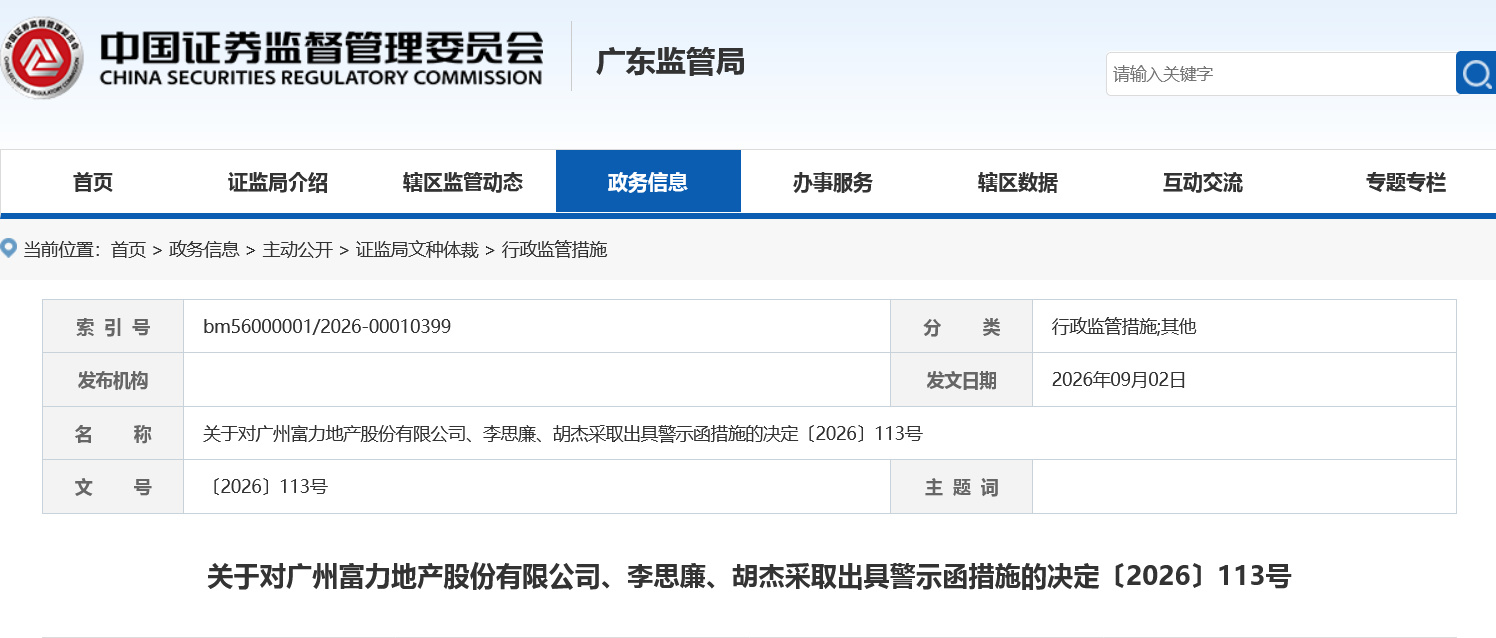Click the 主题词 label cell
1496x638 pixels.
point(961,487)
